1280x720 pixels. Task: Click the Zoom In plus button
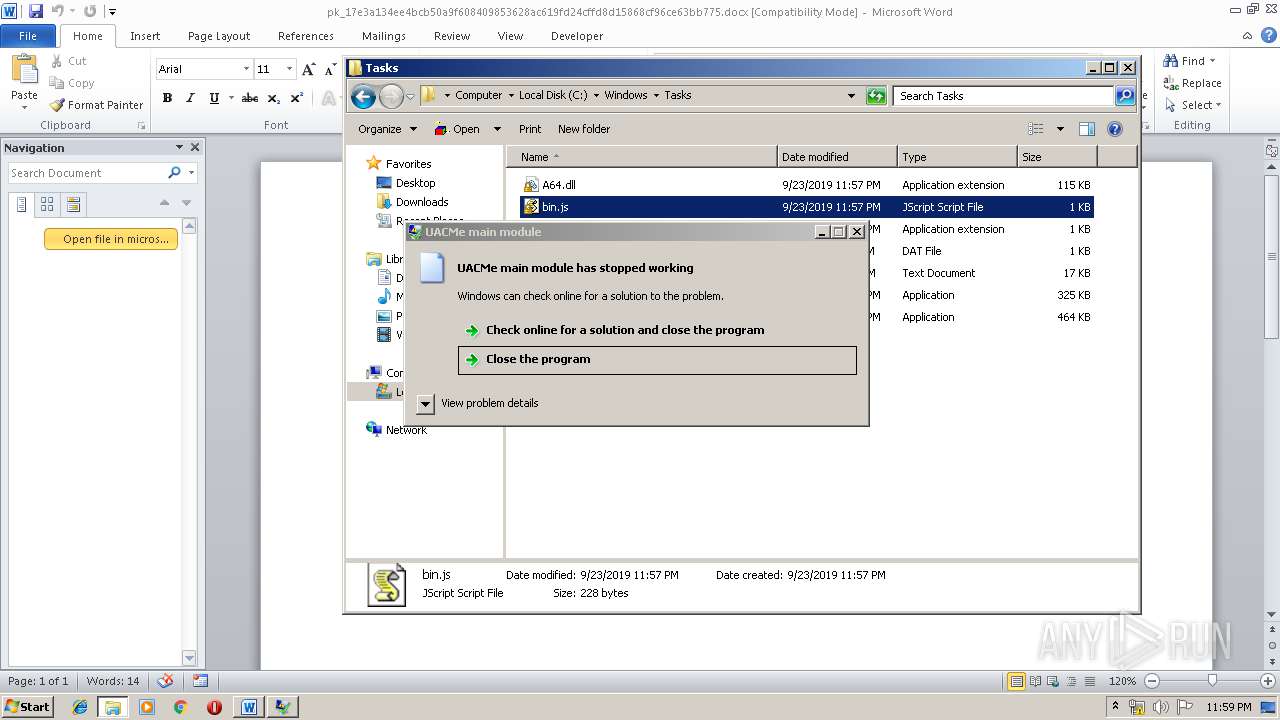[x=1268, y=681]
